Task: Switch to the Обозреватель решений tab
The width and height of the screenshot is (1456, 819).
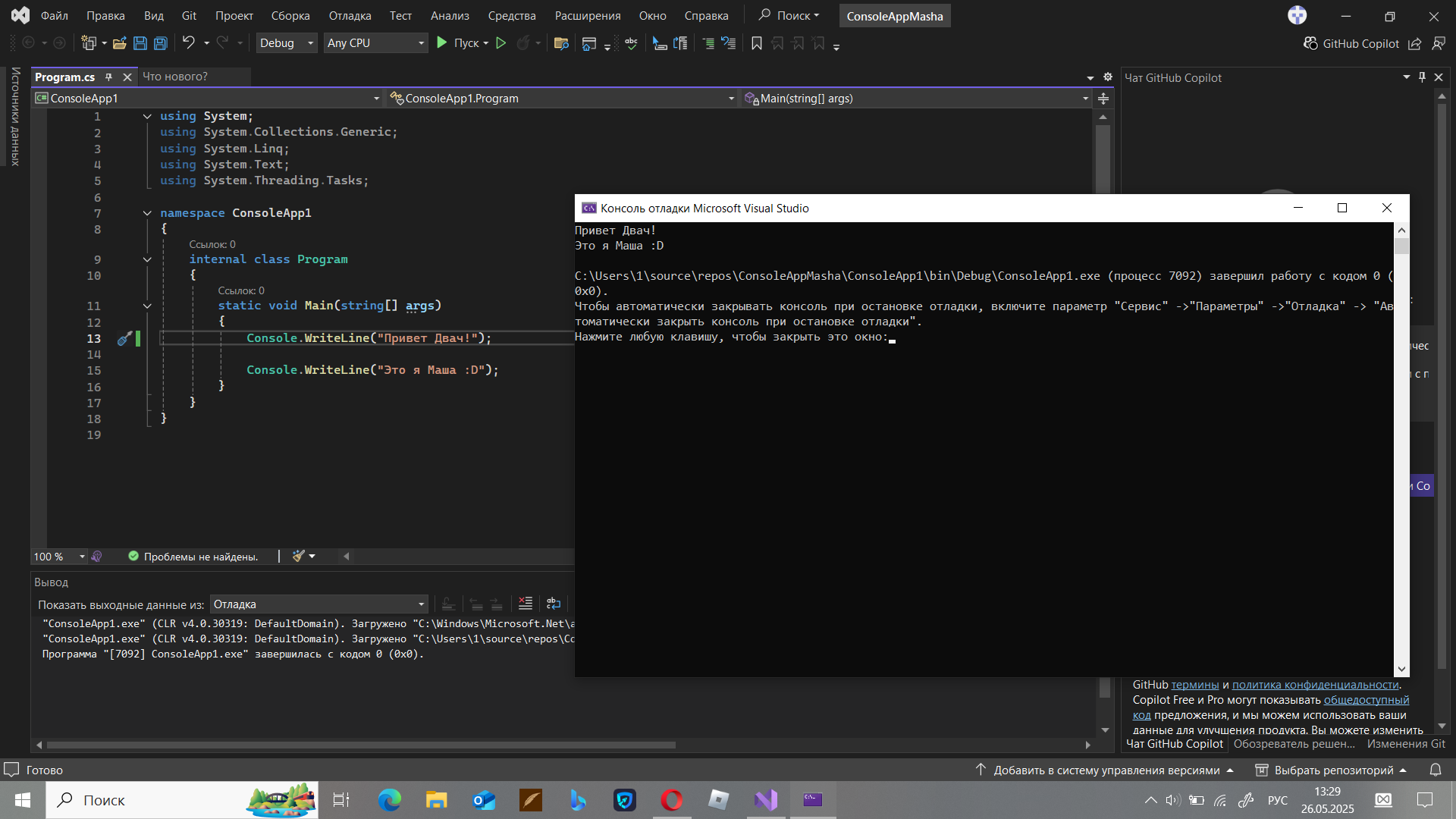Action: (1294, 744)
